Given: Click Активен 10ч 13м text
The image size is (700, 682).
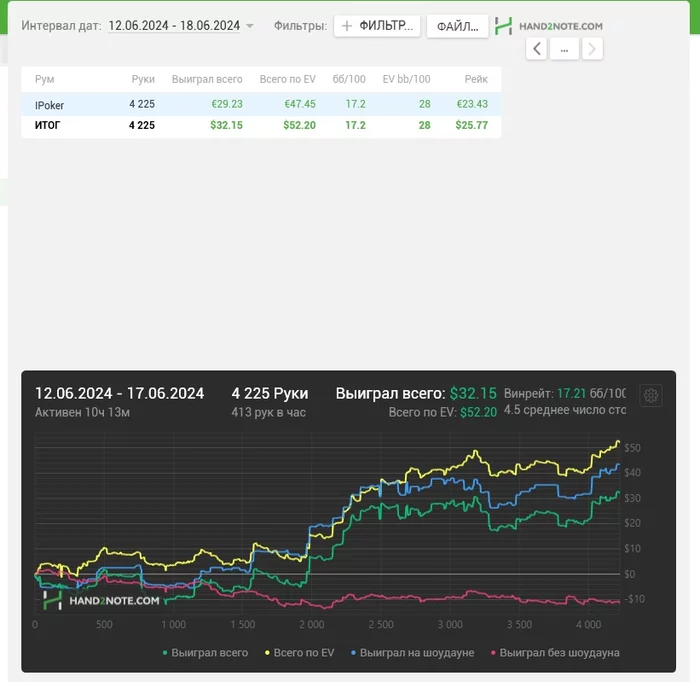Looking at the screenshot, I should pos(82,412).
